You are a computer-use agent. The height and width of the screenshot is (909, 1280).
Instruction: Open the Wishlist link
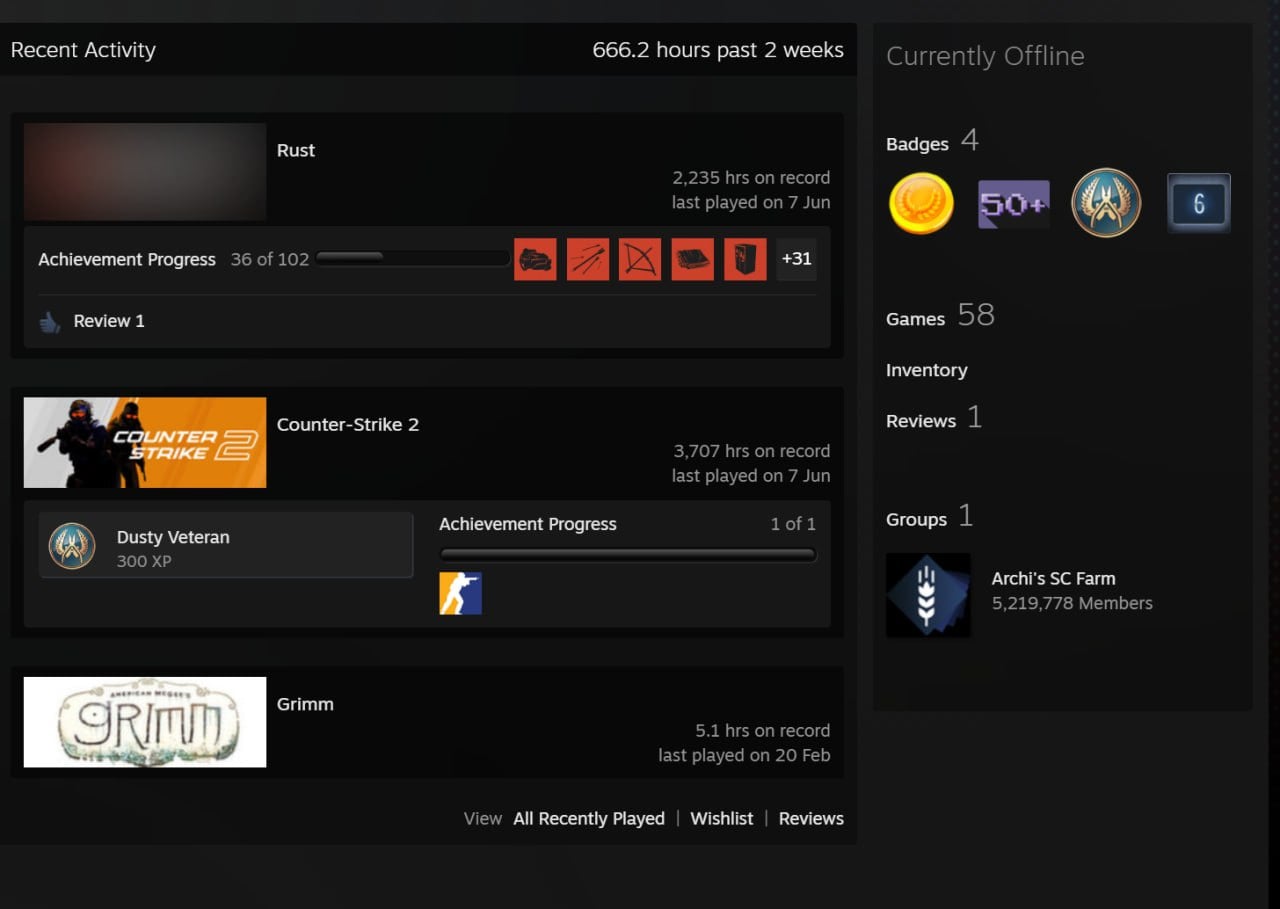(x=722, y=818)
